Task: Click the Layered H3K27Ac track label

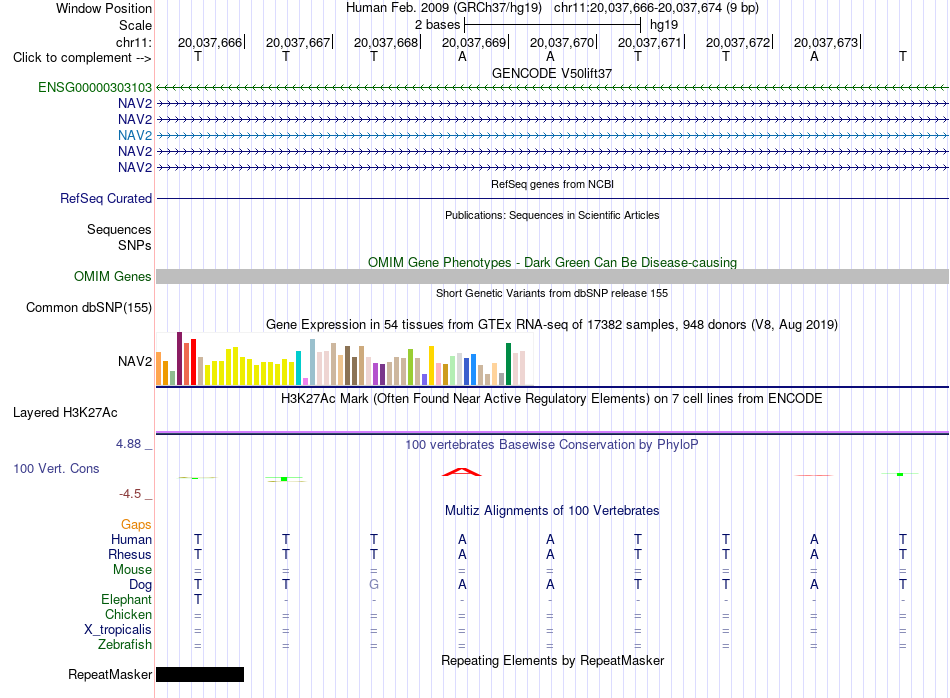Action: [65, 413]
